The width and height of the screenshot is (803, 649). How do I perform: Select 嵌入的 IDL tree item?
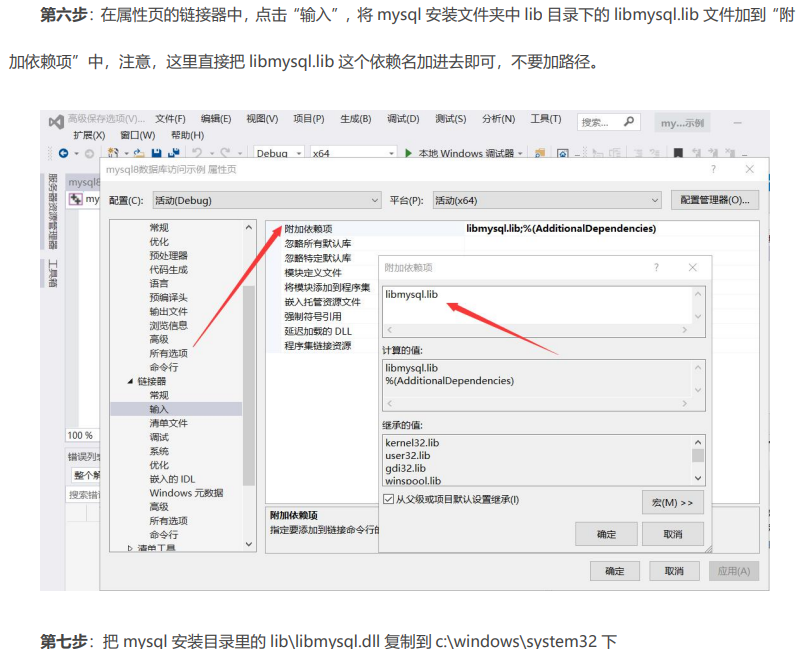coord(172,479)
